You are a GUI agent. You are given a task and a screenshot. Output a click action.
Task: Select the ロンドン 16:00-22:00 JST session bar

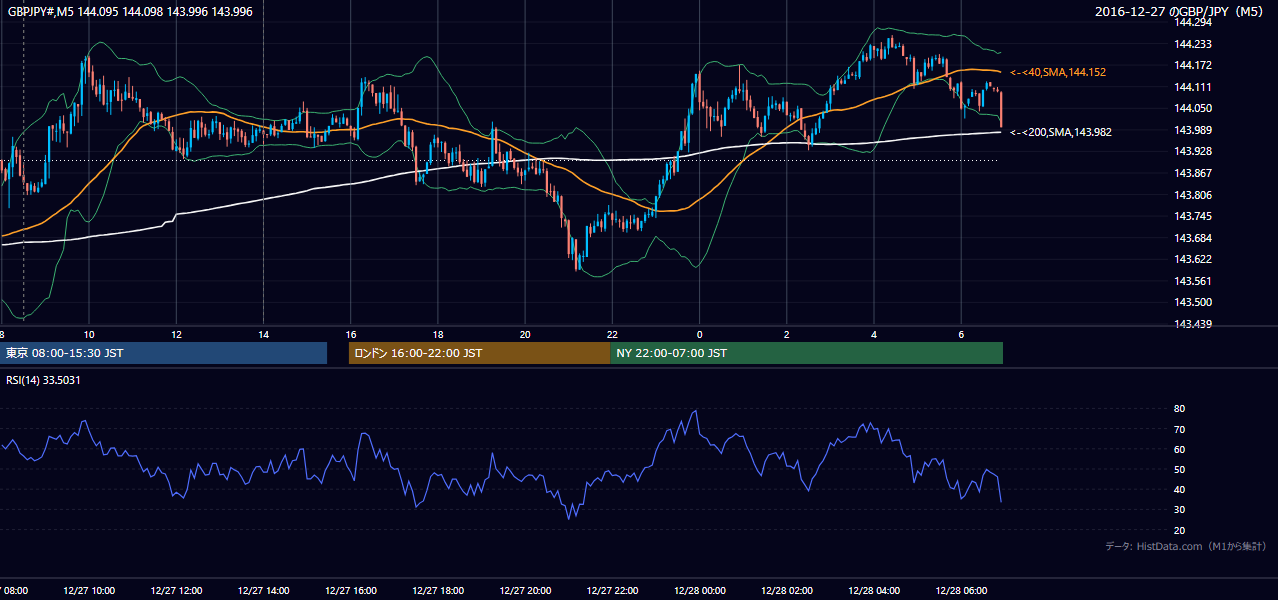click(x=479, y=353)
